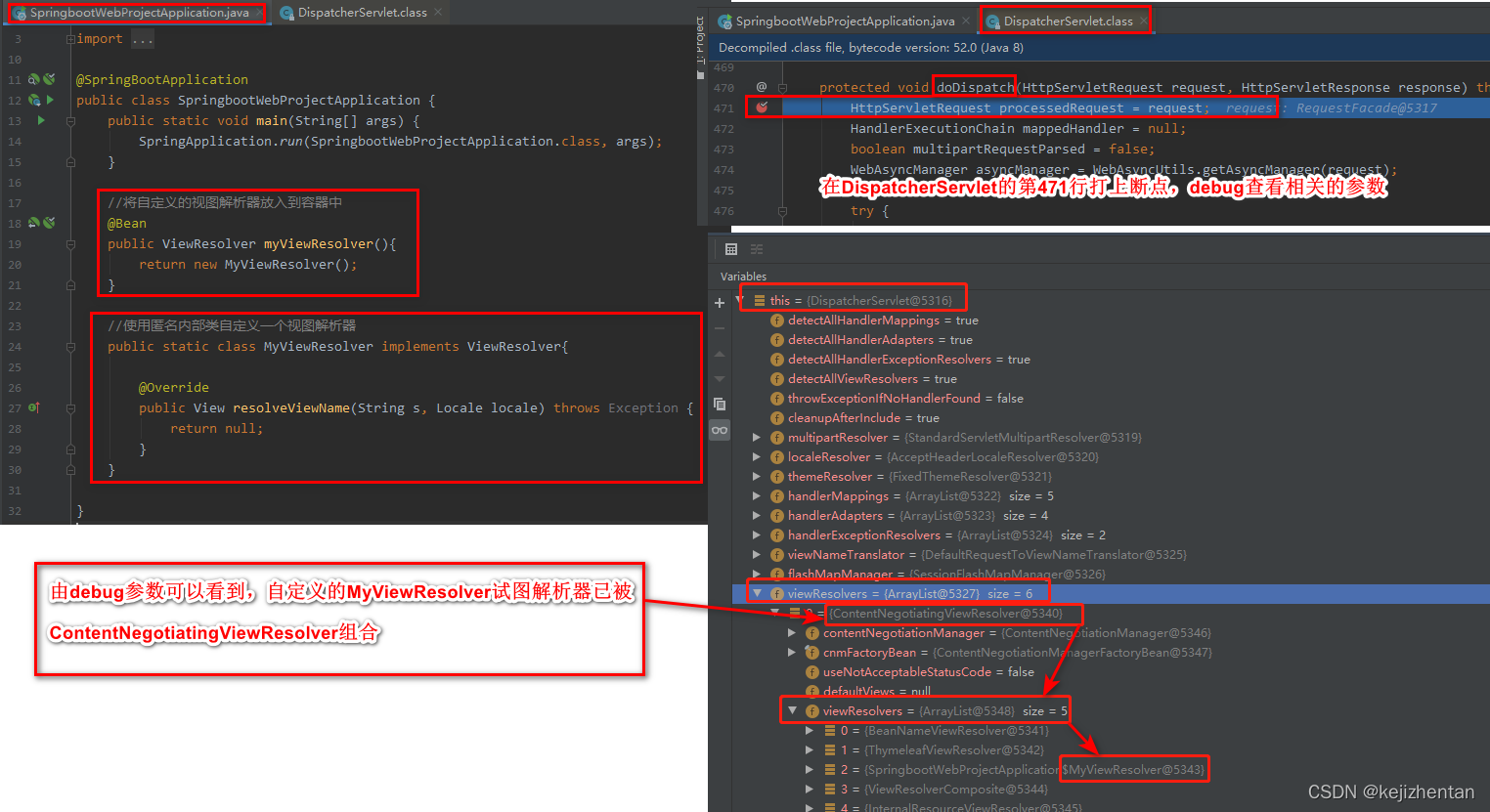Click the list icon of BeanNameViewResolver entry
Viewport: 1490px width, 812px height.
(830, 731)
